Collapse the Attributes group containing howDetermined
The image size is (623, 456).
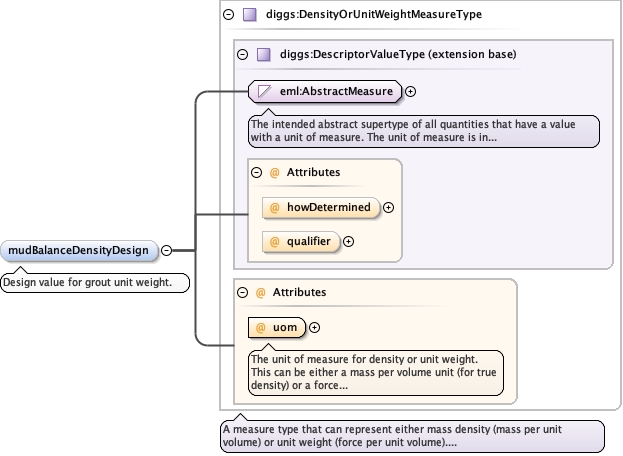point(256,172)
